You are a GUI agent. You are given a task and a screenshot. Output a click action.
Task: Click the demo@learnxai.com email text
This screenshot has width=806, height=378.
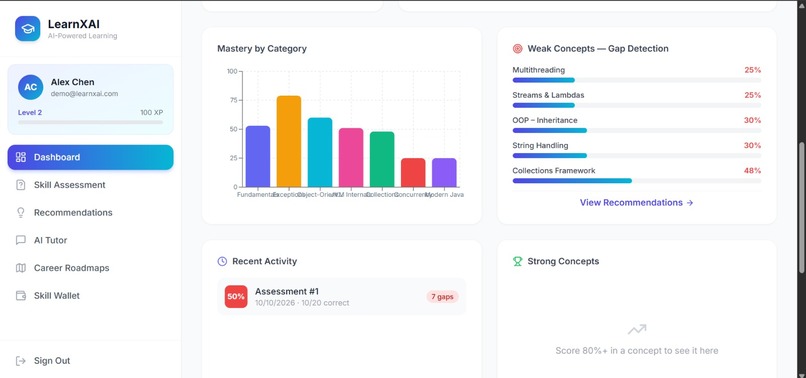point(84,94)
